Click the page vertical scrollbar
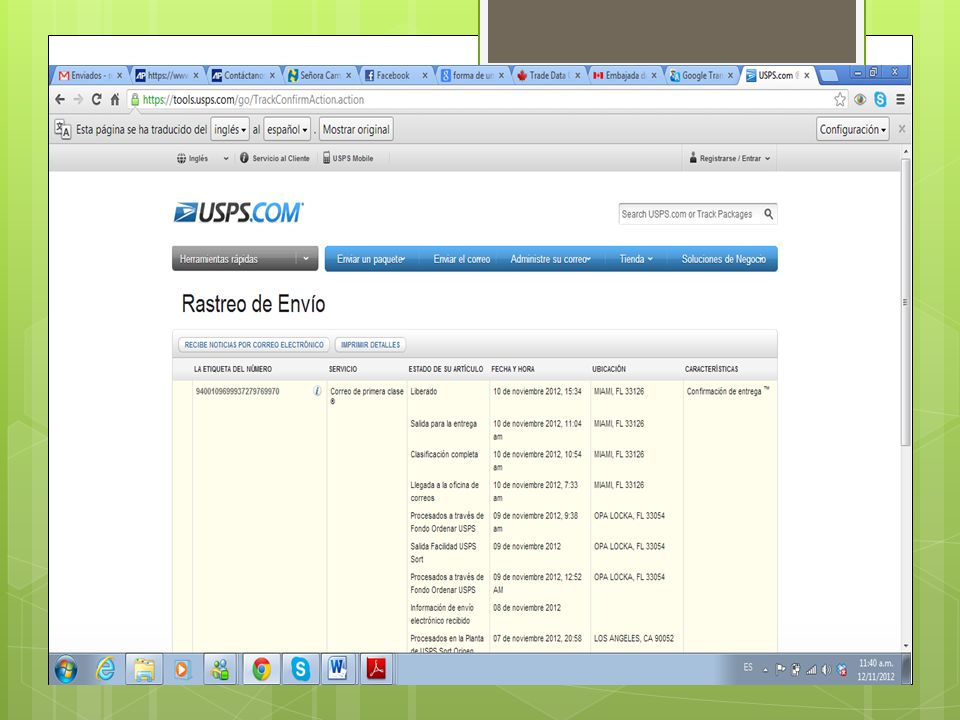 tap(906, 302)
